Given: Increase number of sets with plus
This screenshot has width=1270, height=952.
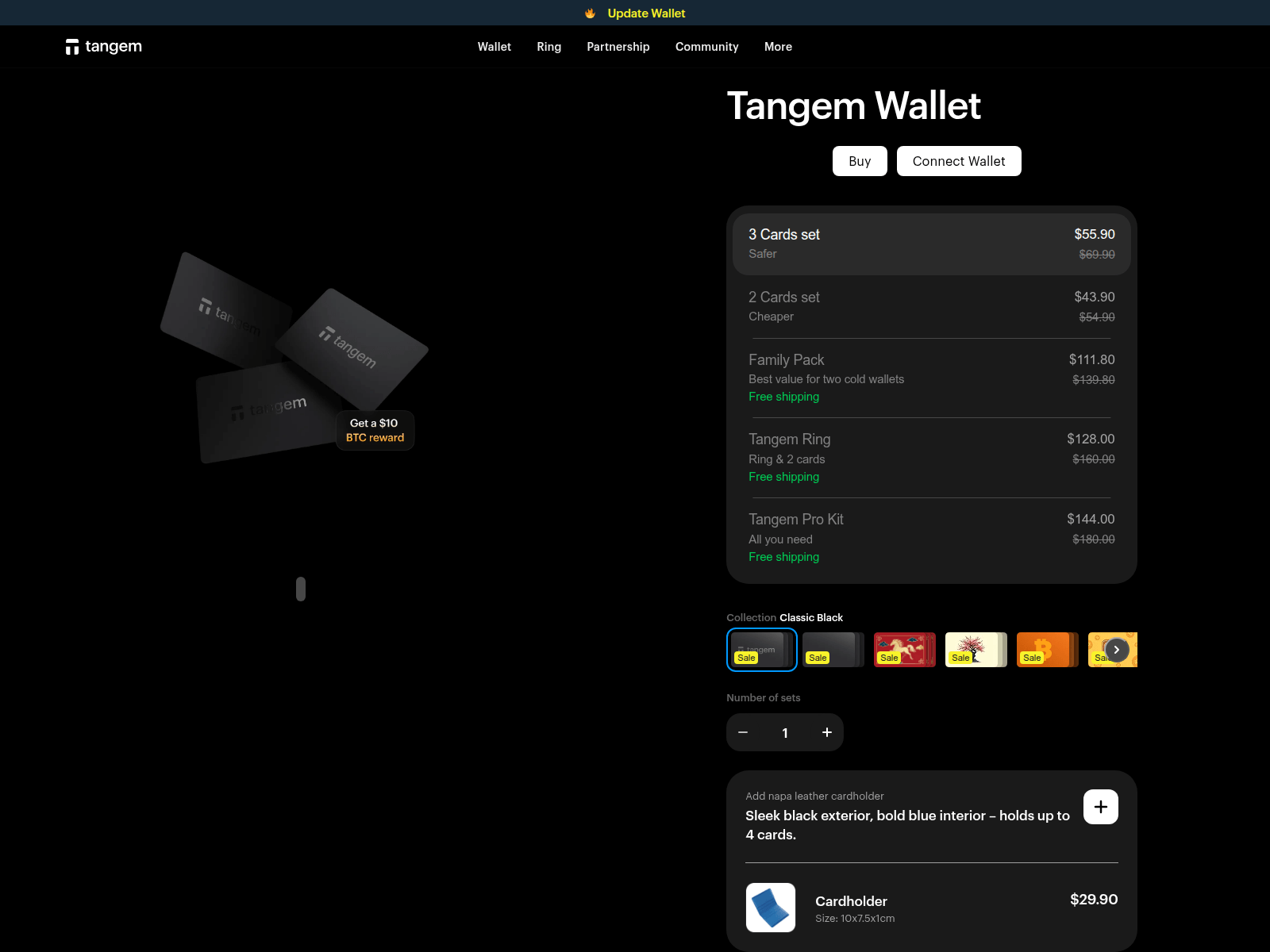Looking at the screenshot, I should tap(827, 732).
